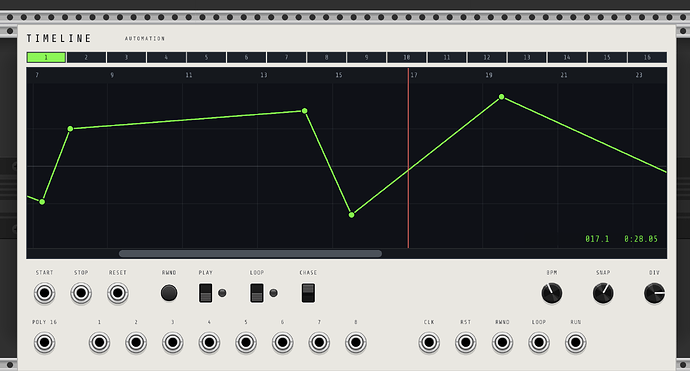Select automation lane tab 4

tap(166, 57)
